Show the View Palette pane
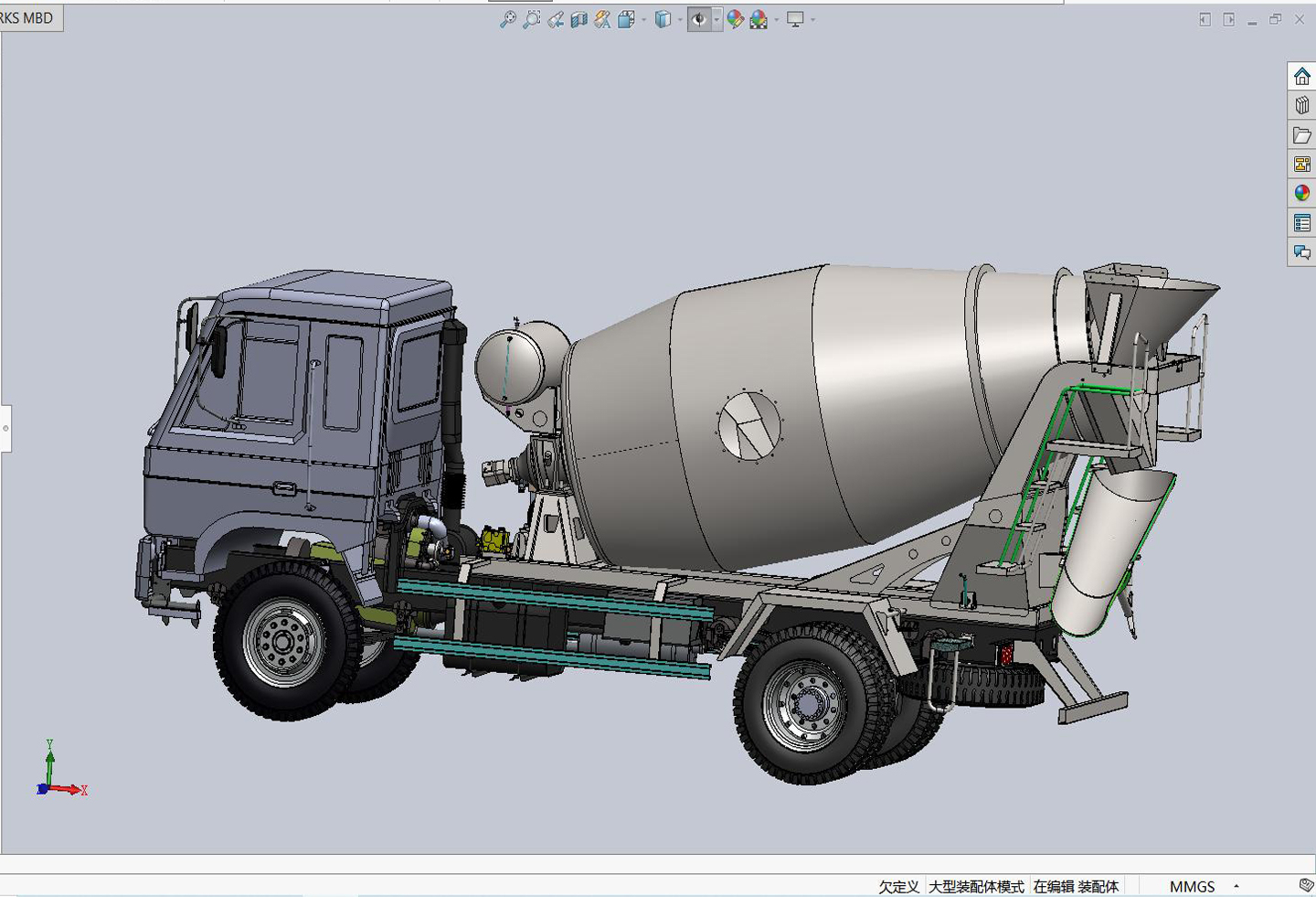The width and height of the screenshot is (1316, 897). (x=1301, y=165)
